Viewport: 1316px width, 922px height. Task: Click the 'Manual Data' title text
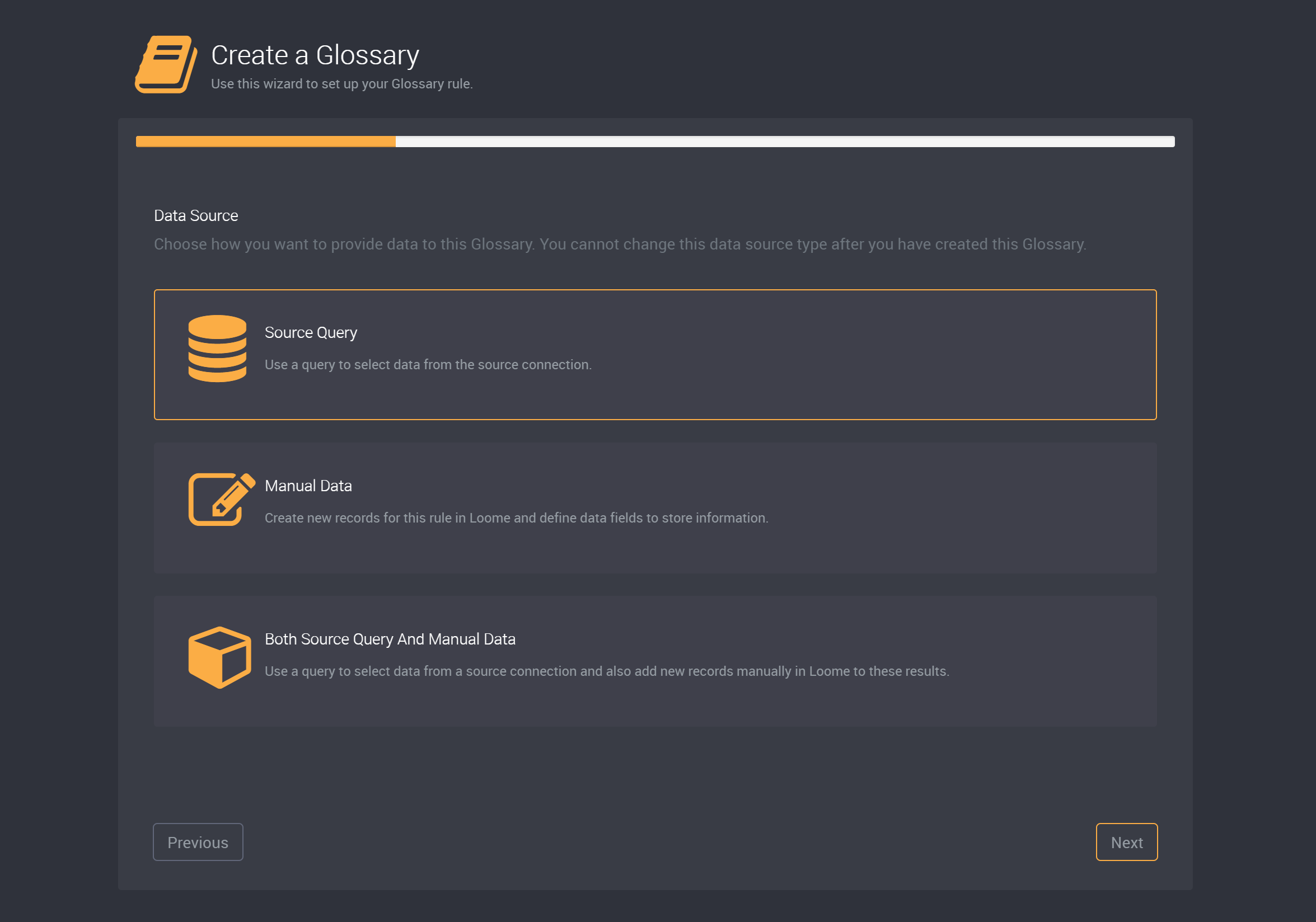308,486
